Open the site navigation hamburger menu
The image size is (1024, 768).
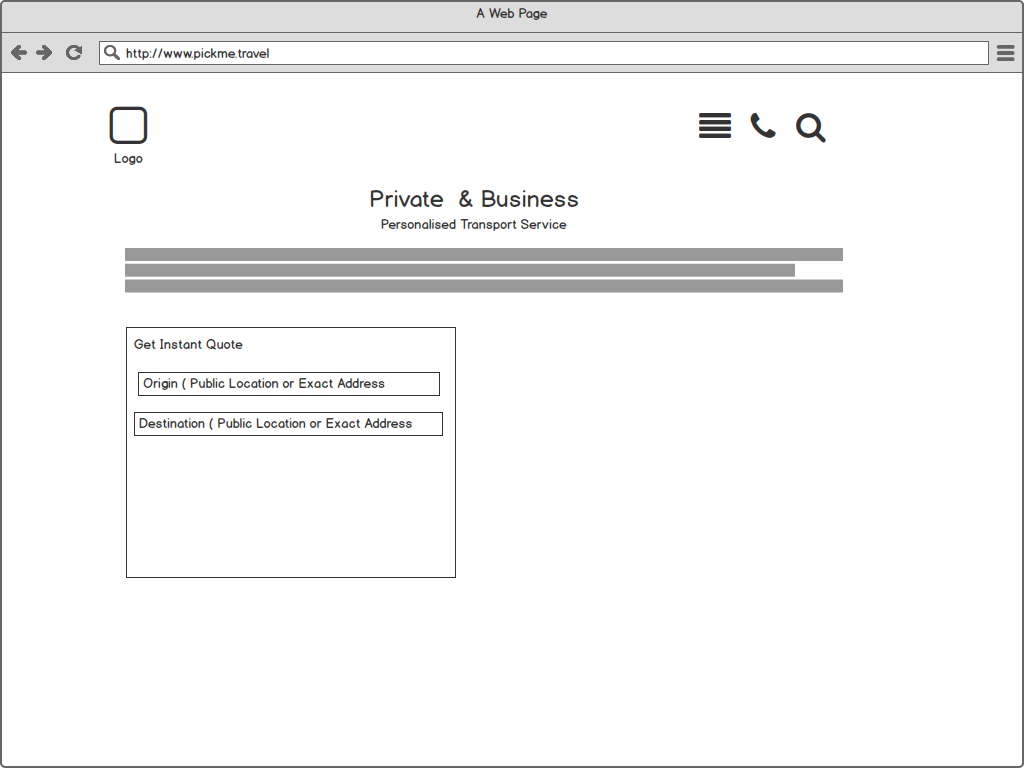pyautogui.click(x=714, y=126)
